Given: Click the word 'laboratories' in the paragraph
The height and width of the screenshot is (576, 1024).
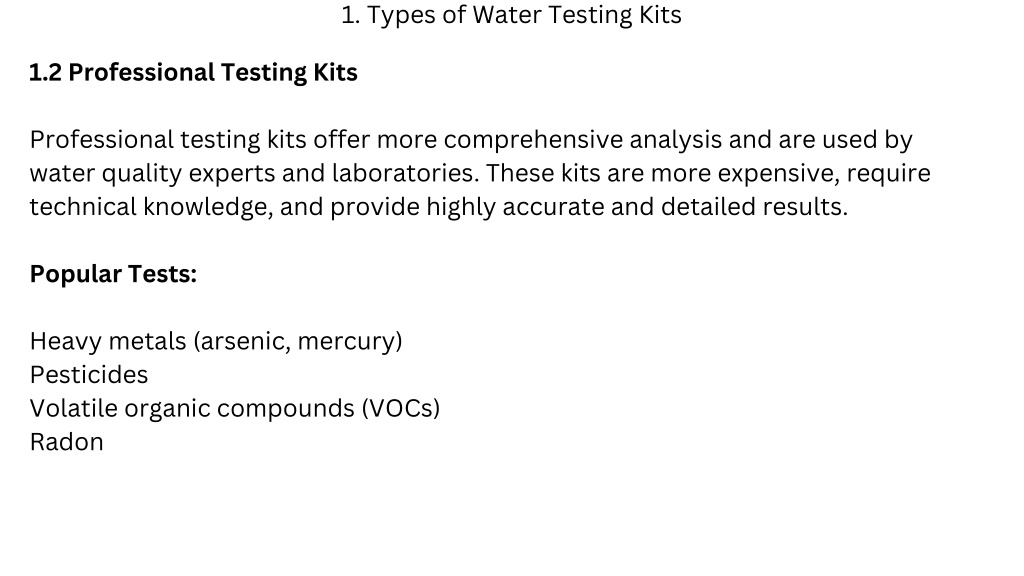Looking at the screenshot, I should [x=402, y=173].
